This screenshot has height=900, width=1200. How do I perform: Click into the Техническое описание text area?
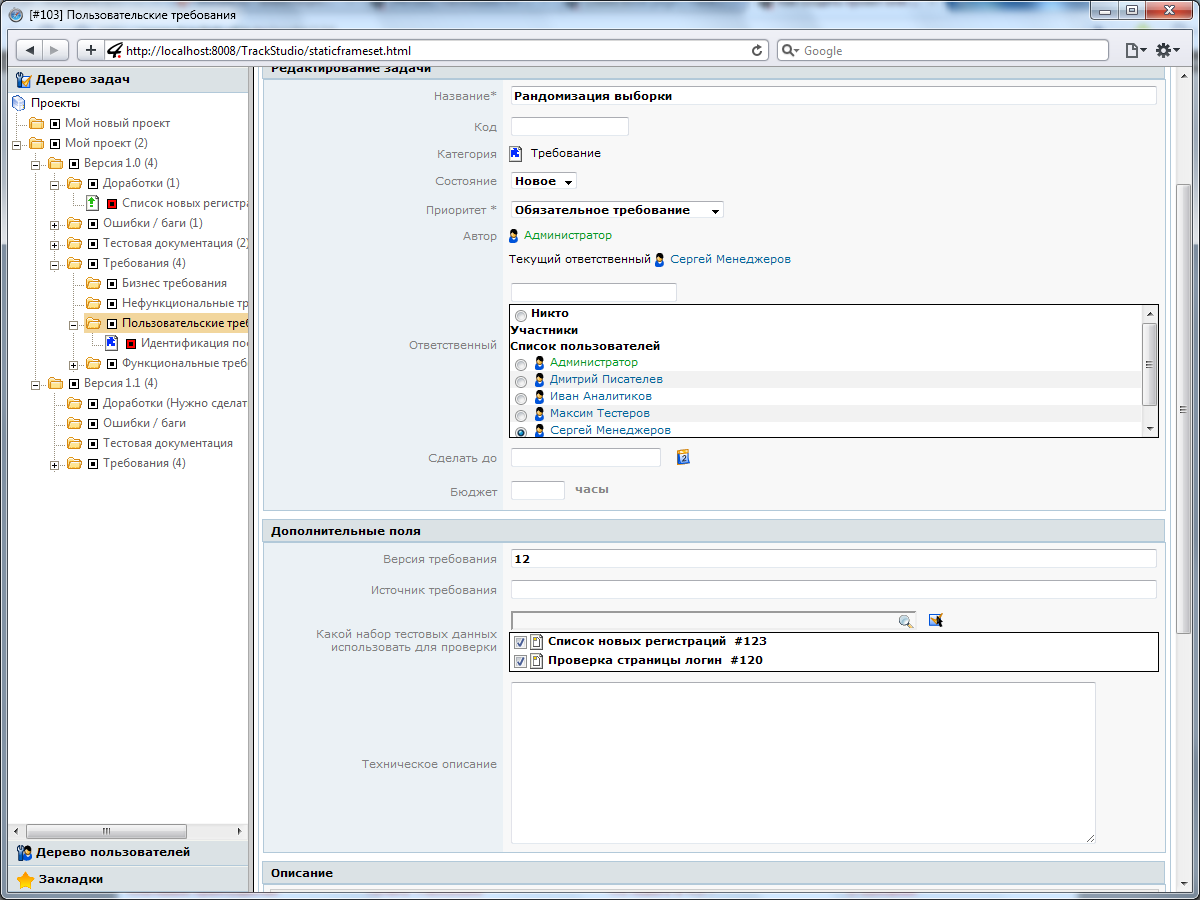tap(803, 763)
